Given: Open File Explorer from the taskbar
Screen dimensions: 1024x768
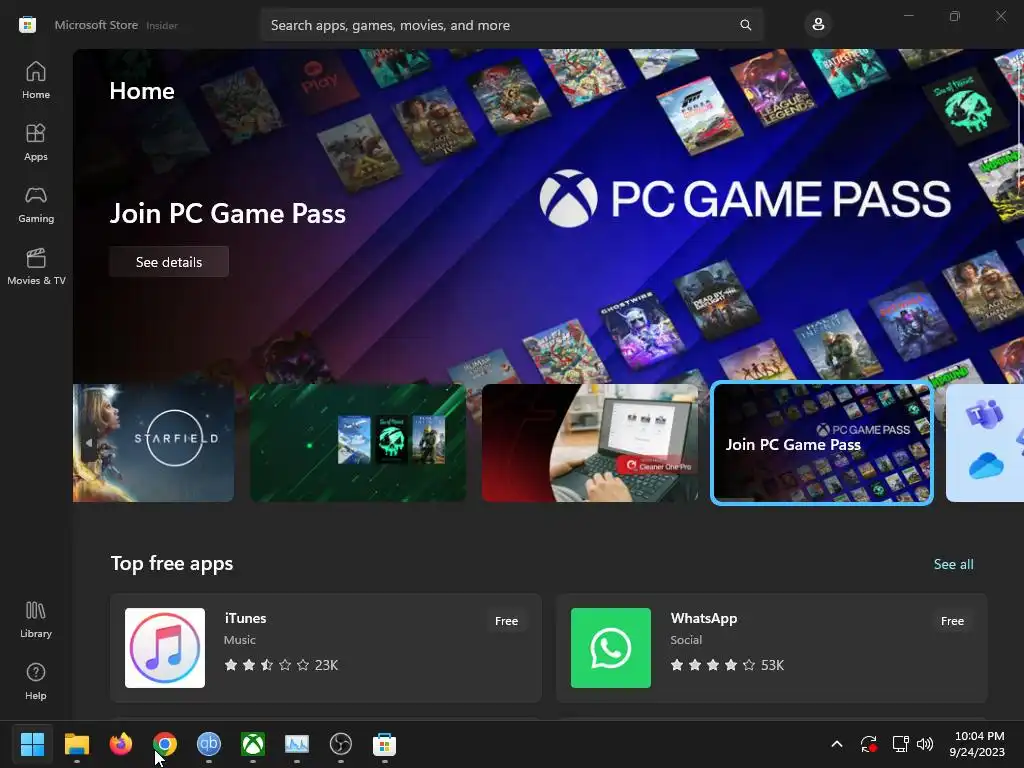Looking at the screenshot, I should 76,744.
